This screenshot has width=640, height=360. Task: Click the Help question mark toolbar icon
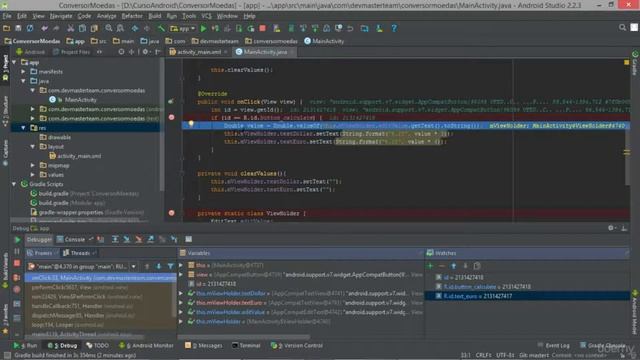tap(394, 28)
